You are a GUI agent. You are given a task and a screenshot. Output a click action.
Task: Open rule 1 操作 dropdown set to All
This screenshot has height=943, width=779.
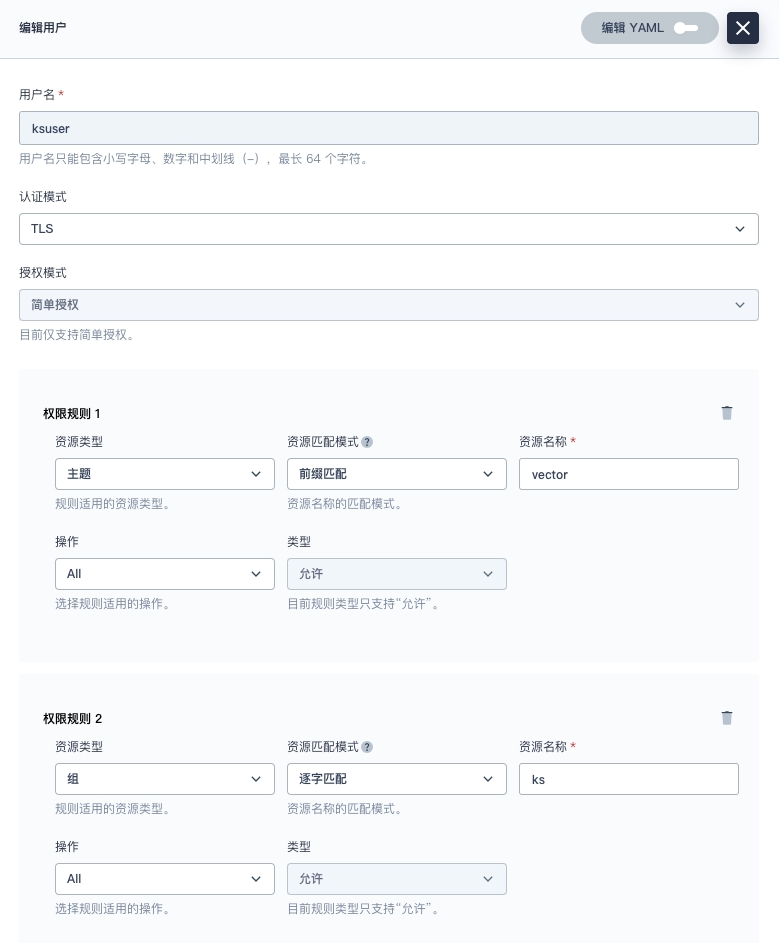(x=164, y=574)
